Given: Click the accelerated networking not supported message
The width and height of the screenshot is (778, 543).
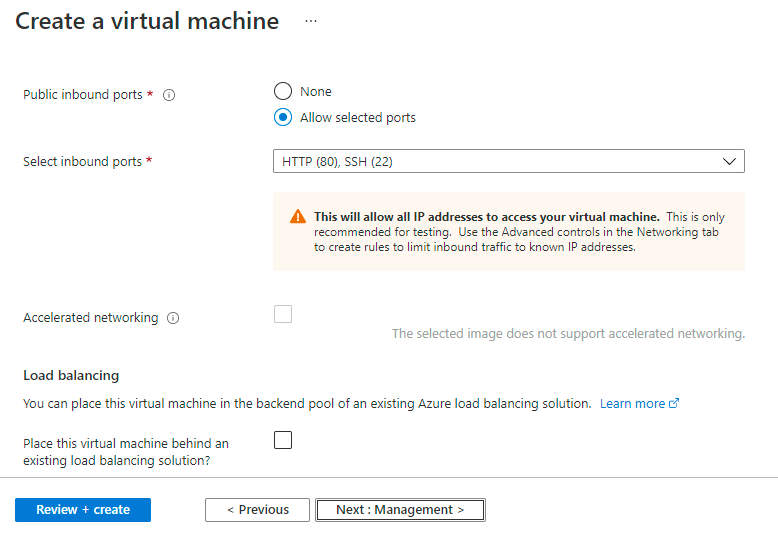Looking at the screenshot, I should pyautogui.click(x=567, y=334).
